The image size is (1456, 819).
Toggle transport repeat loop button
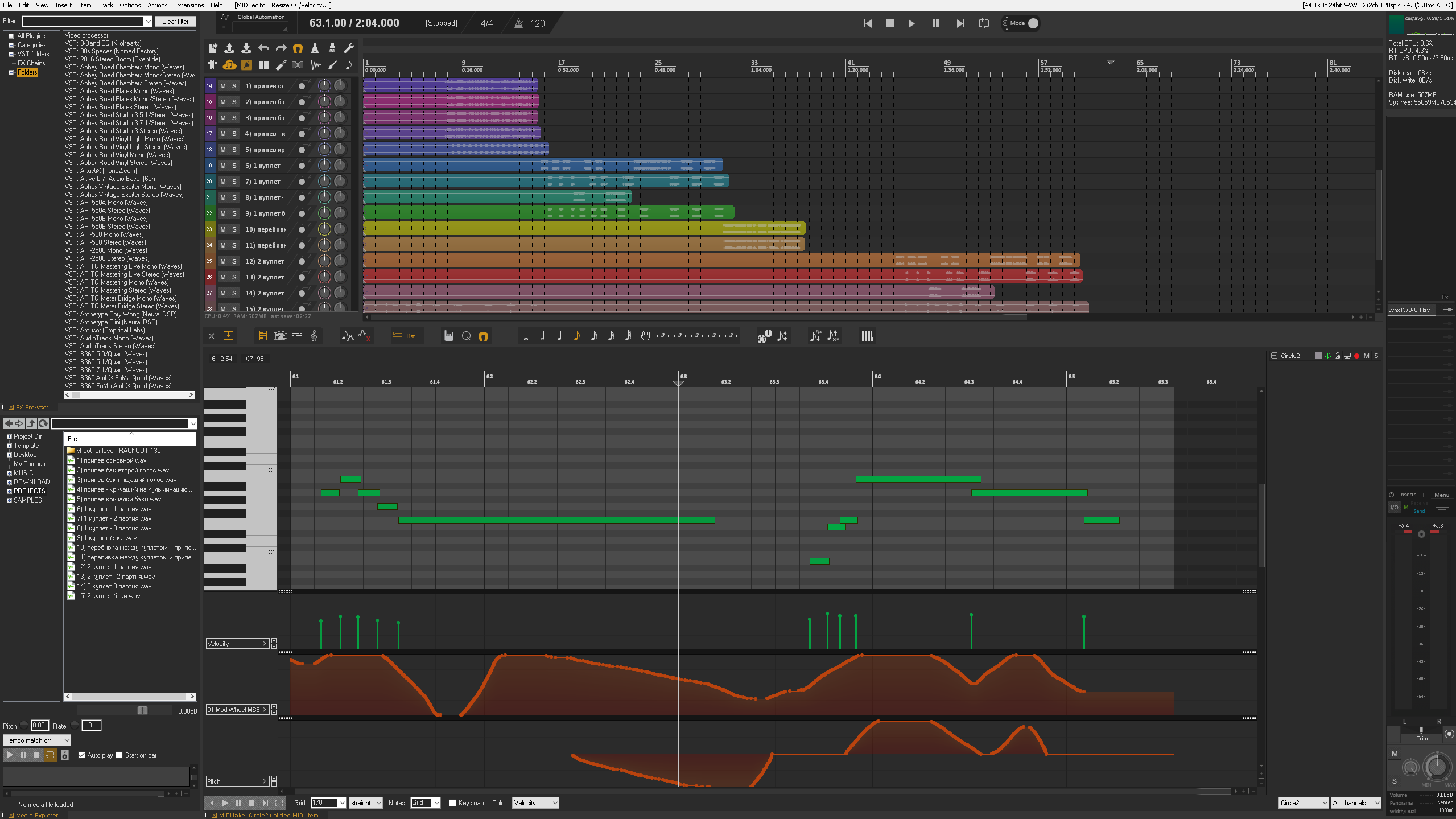tap(983, 23)
